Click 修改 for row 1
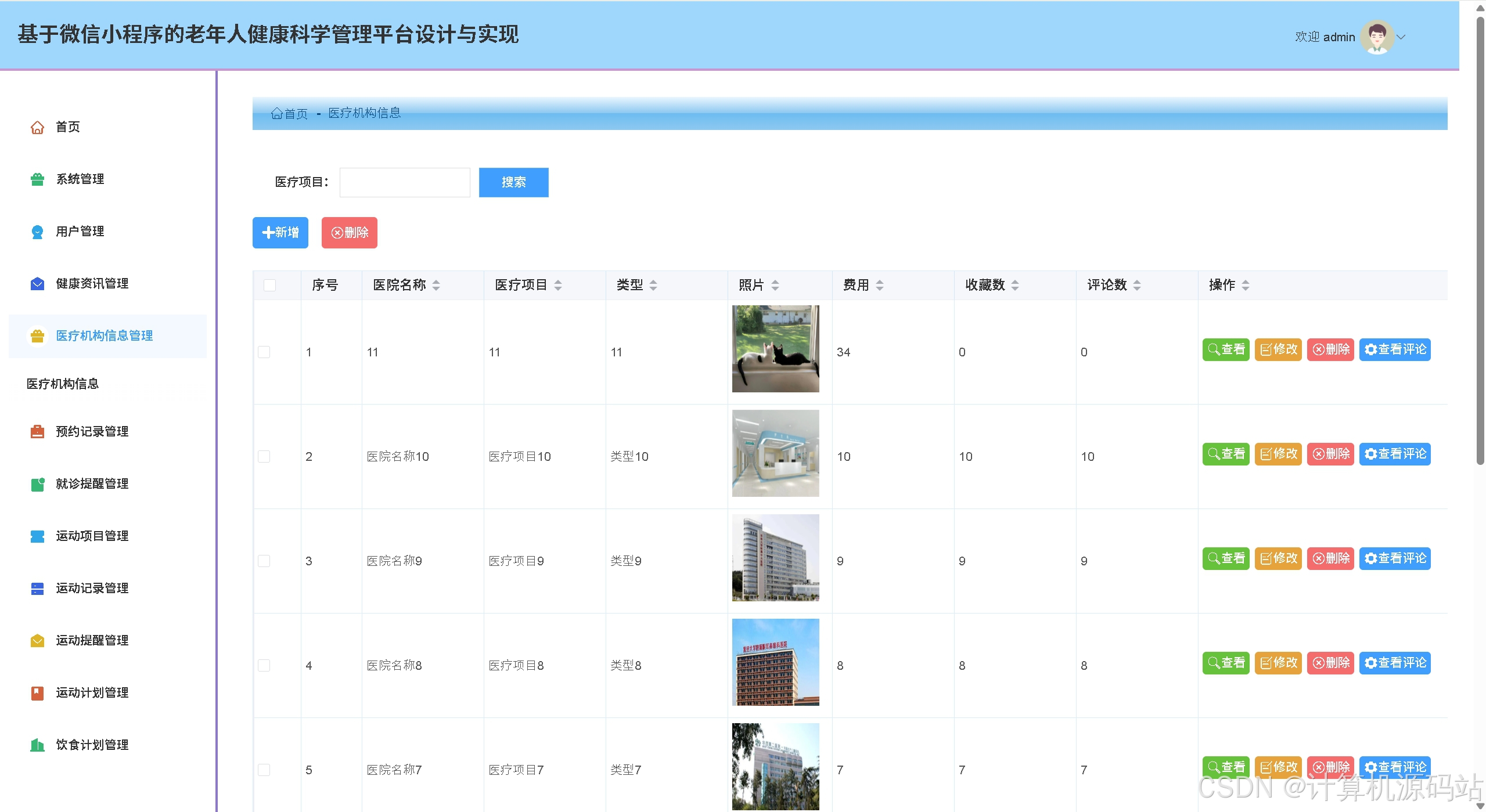The image size is (1486, 812). point(1278,349)
